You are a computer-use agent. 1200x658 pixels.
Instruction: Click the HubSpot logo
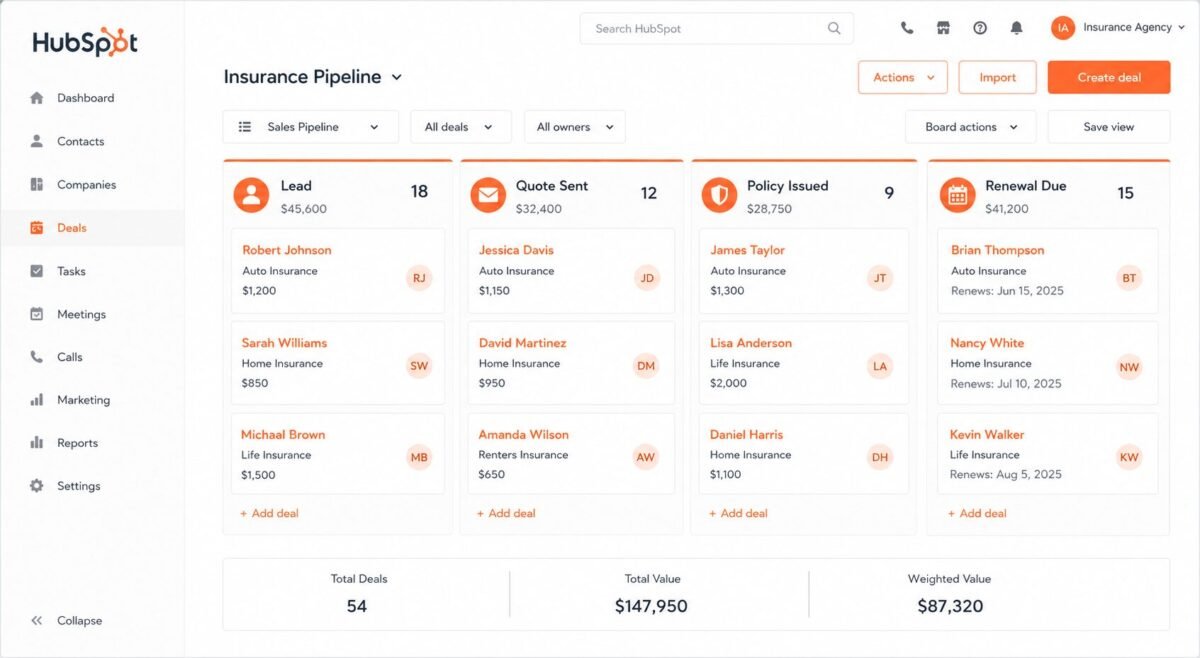point(84,42)
